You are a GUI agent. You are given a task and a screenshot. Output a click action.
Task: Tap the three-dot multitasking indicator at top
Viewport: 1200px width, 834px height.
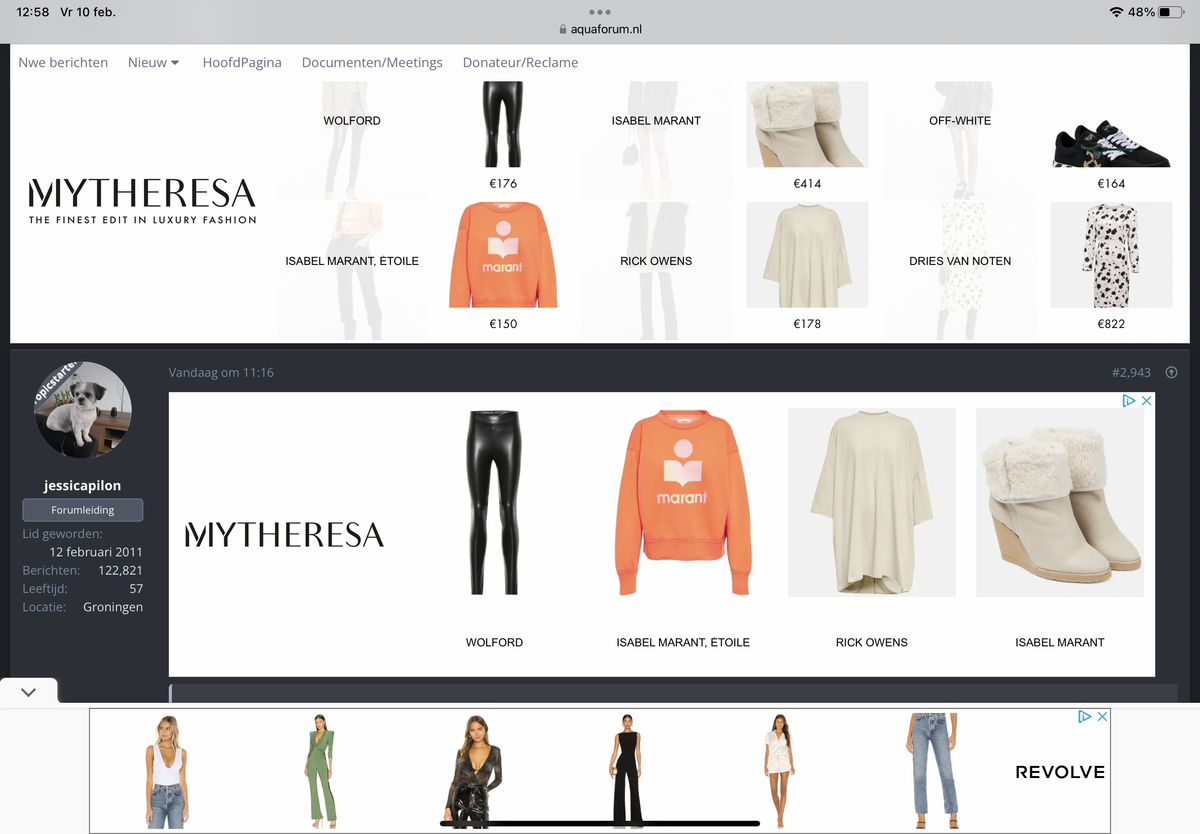click(600, 12)
